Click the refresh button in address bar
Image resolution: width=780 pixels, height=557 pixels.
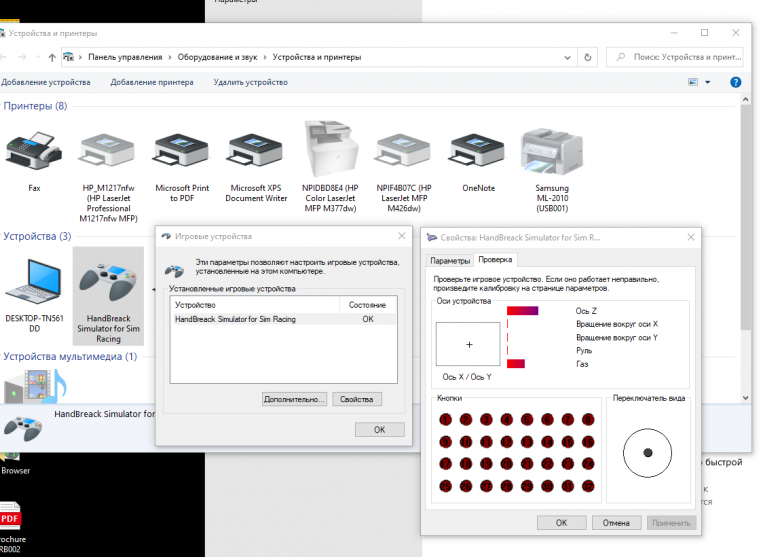[x=587, y=57]
